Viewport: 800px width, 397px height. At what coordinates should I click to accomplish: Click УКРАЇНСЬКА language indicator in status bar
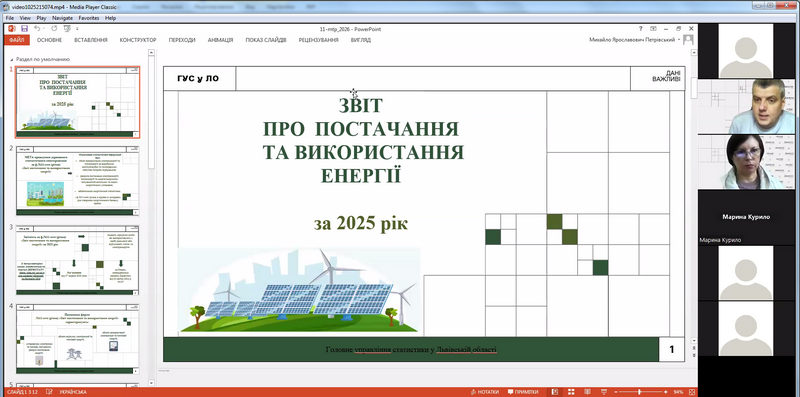[73, 392]
